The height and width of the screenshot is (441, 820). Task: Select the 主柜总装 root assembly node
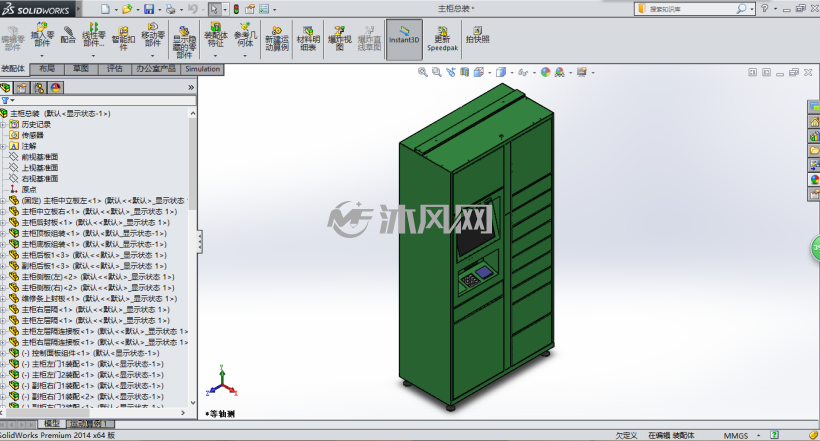pos(60,114)
